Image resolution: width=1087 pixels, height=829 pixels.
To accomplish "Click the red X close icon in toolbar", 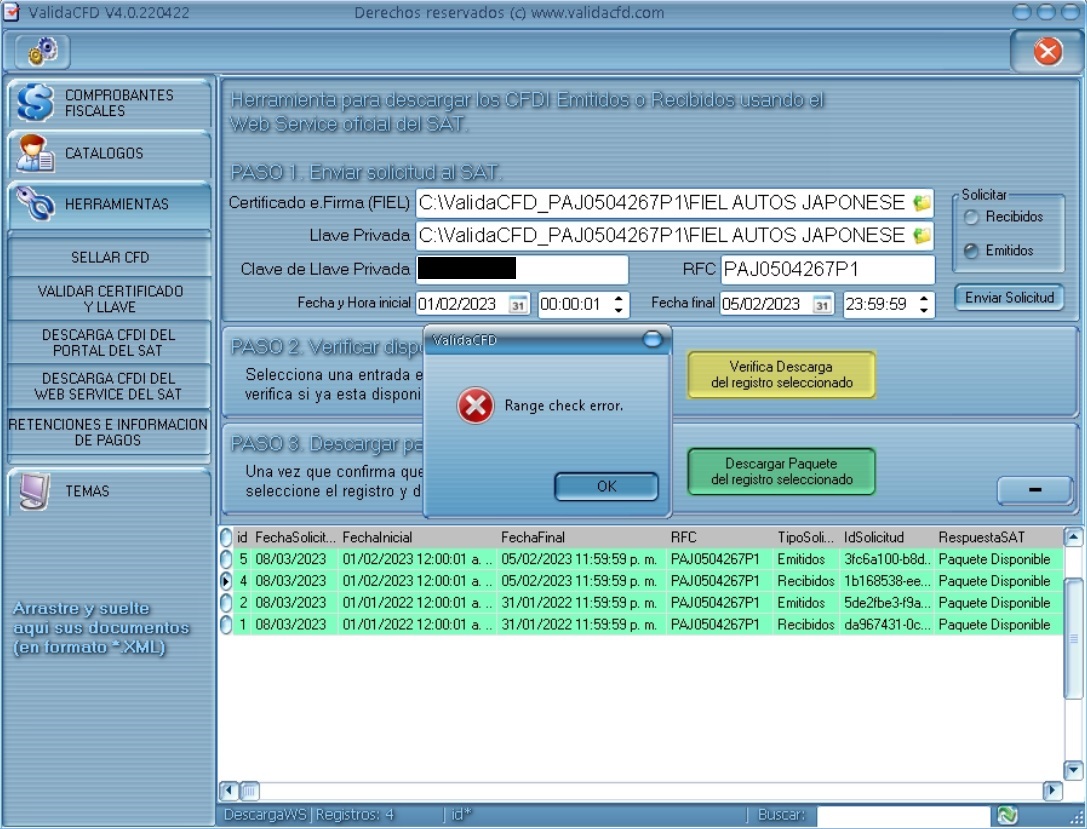I will (1047, 51).
